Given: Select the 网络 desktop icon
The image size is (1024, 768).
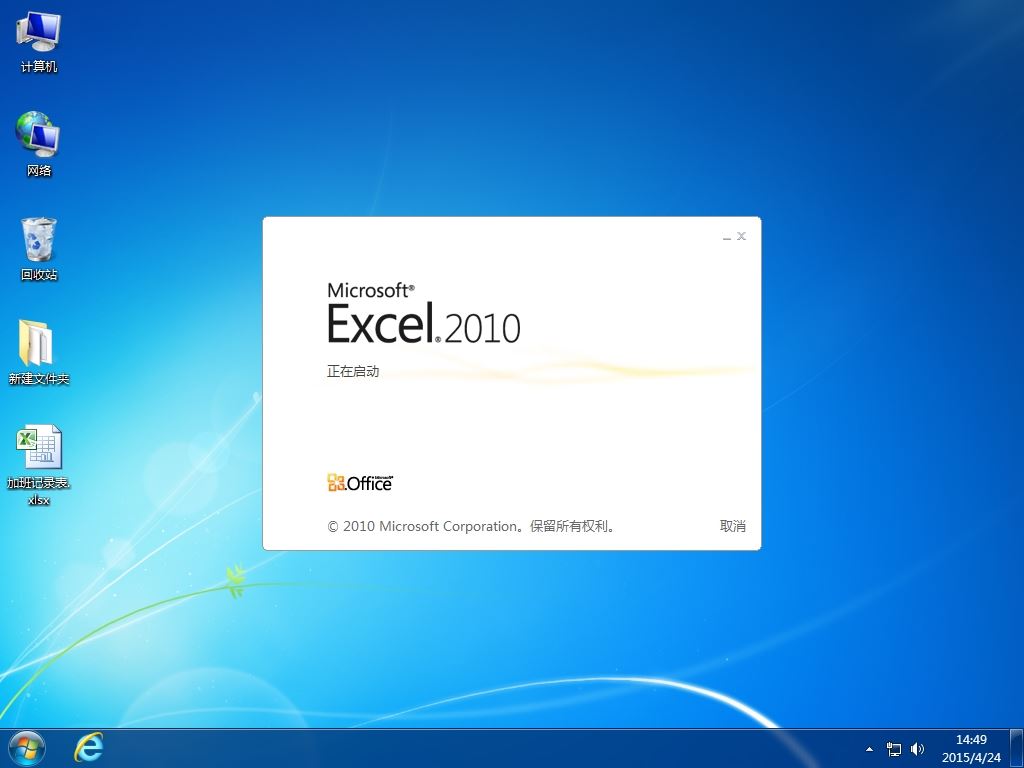Looking at the screenshot, I should pos(38,144).
